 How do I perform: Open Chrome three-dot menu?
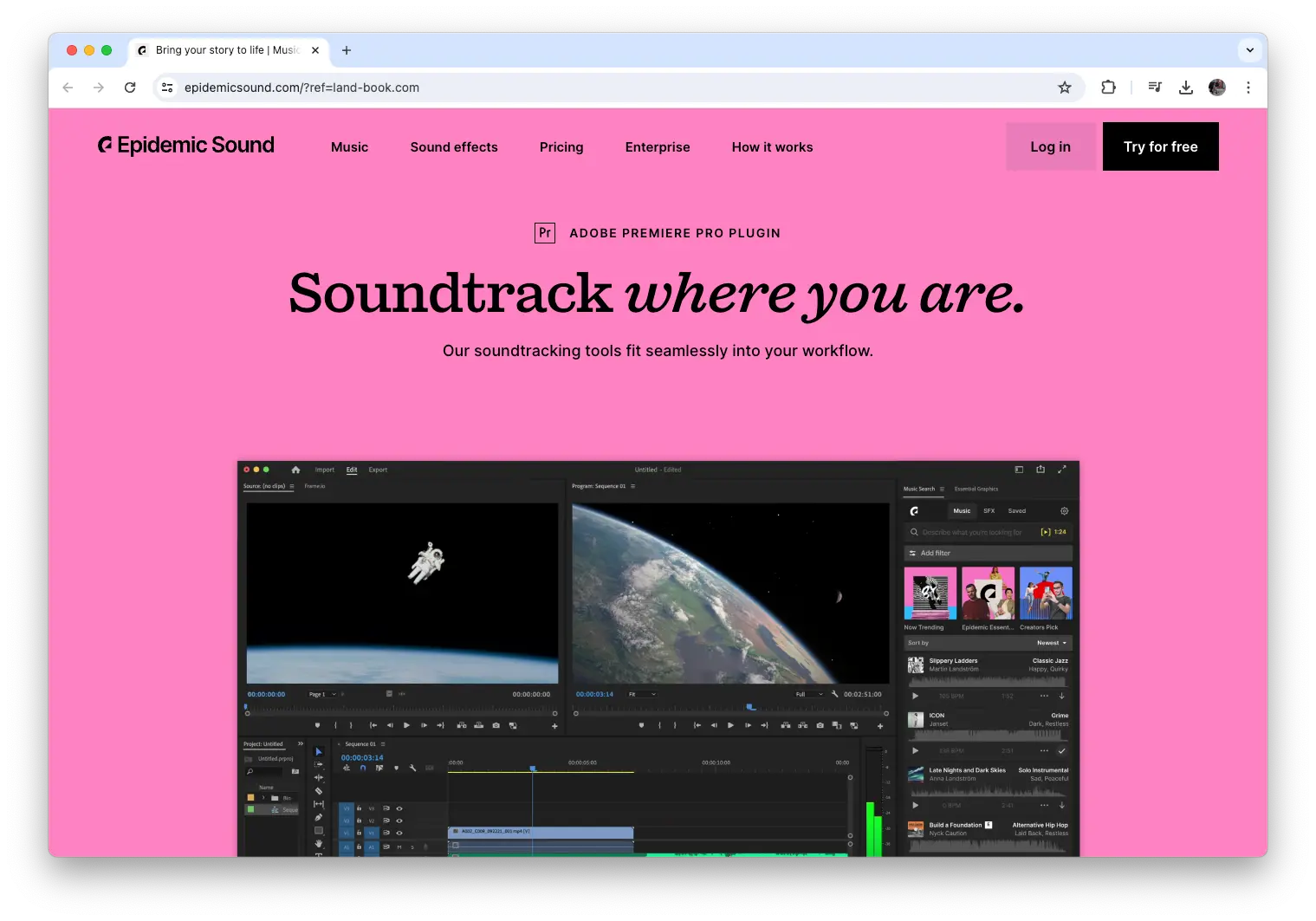pos(1248,88)
